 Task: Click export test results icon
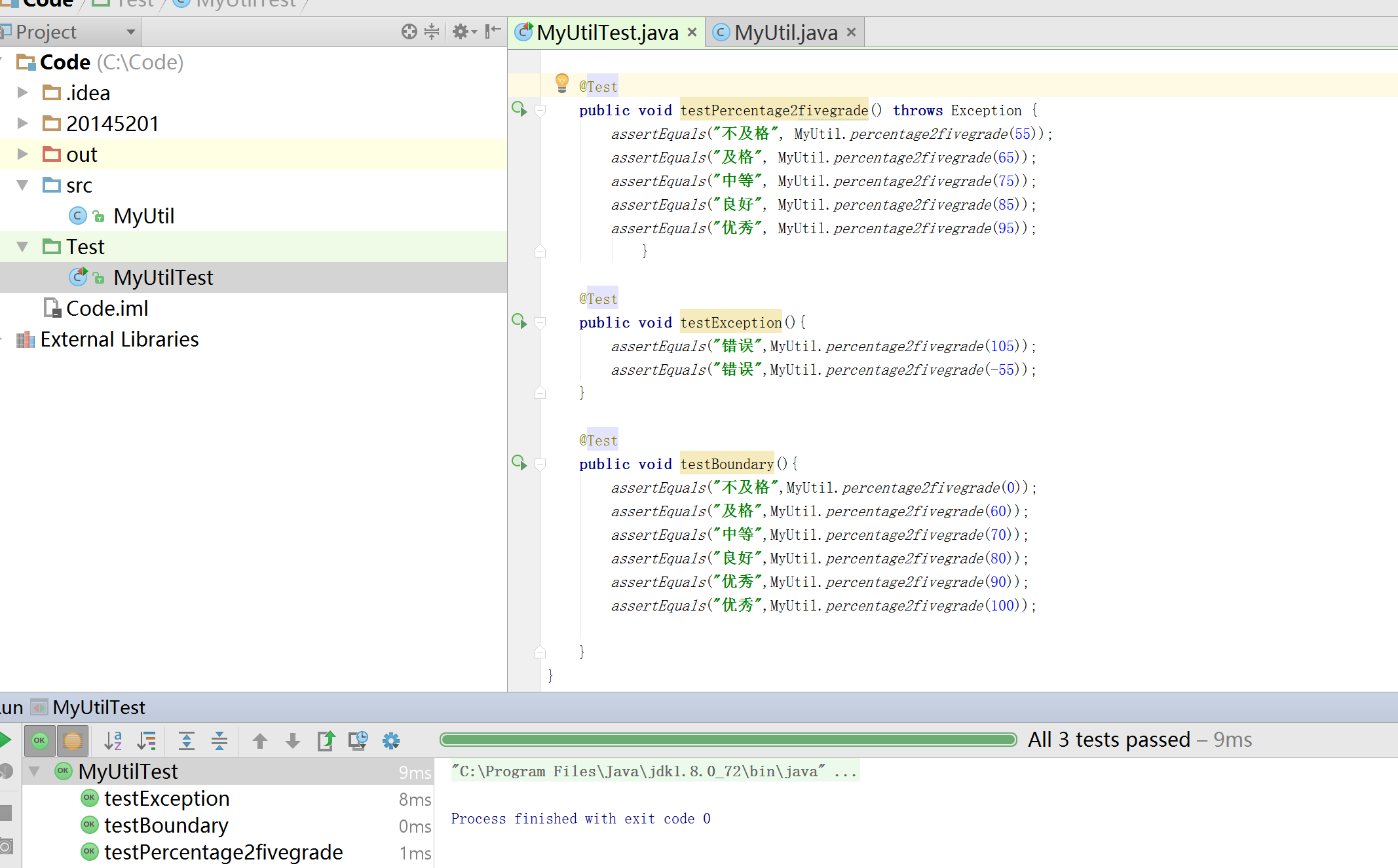(x=326, y=741)
